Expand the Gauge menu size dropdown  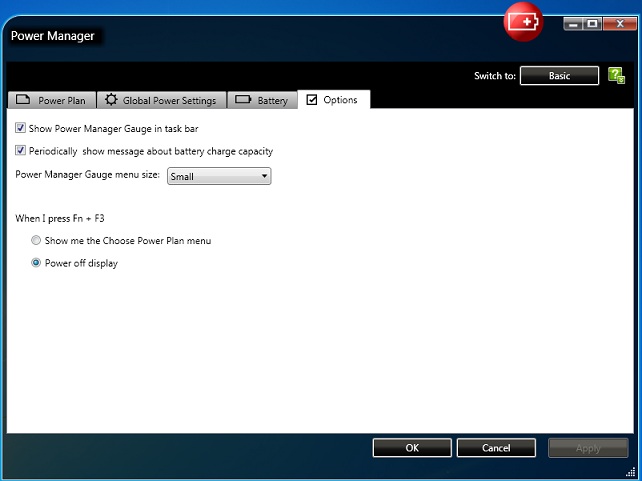[219, 176]
